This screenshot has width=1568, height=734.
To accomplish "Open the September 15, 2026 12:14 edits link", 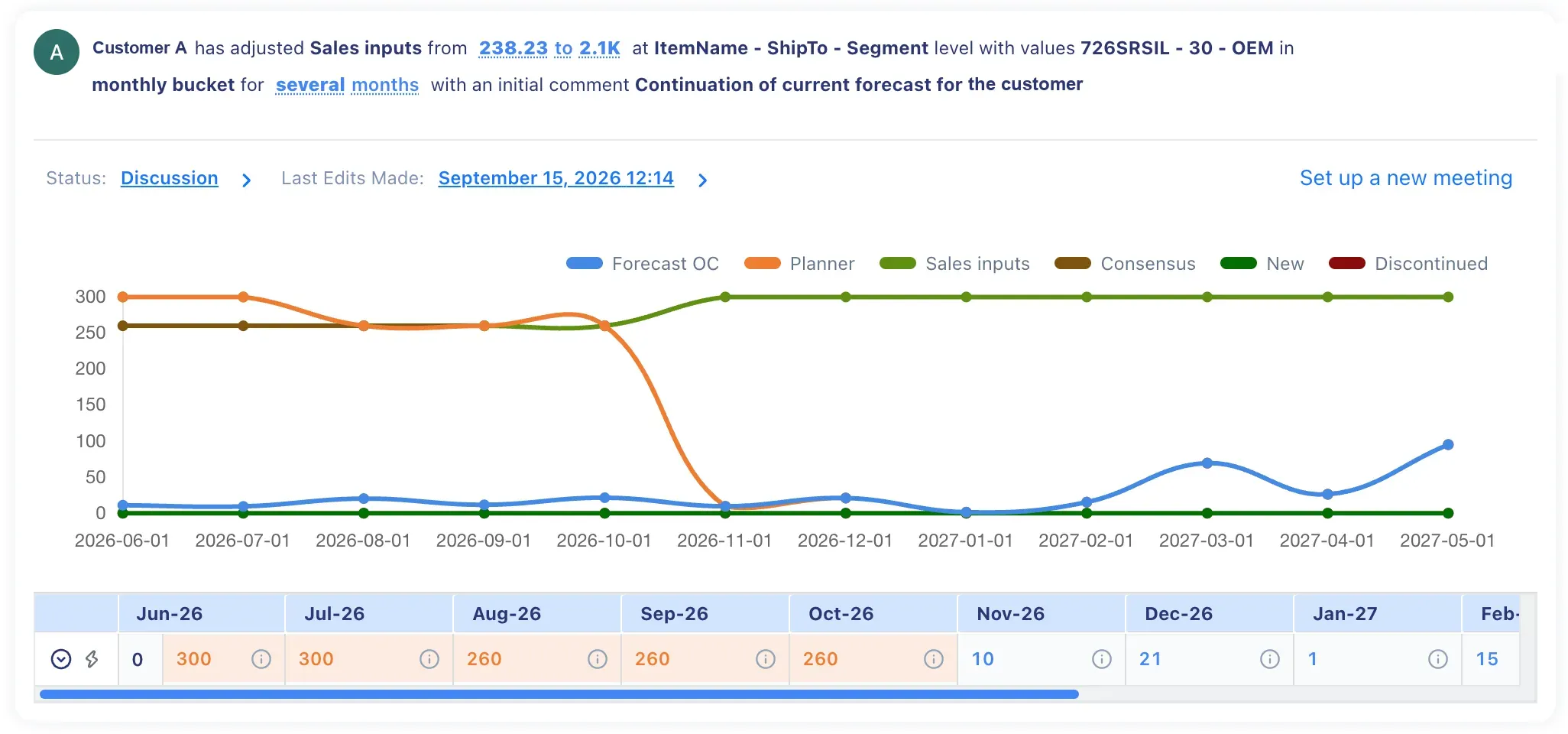I will pyautogui.click(x=556, y=178).
